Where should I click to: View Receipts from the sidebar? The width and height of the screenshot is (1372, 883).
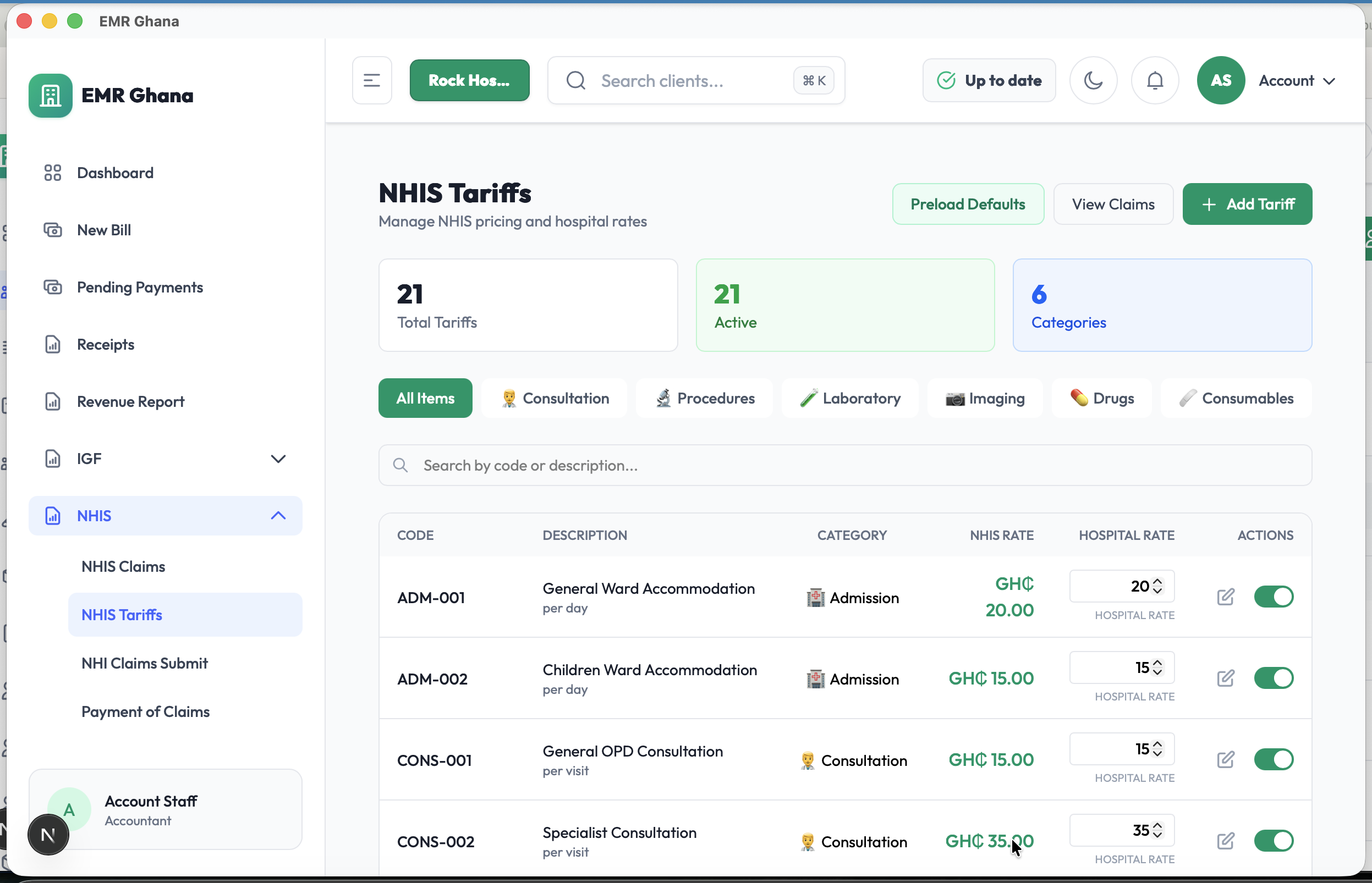105,344
